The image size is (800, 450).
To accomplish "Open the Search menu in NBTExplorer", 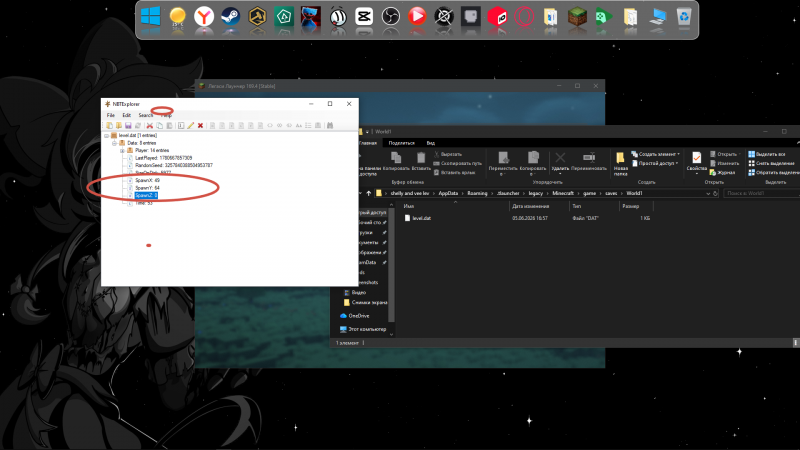I will coord(145,115).
